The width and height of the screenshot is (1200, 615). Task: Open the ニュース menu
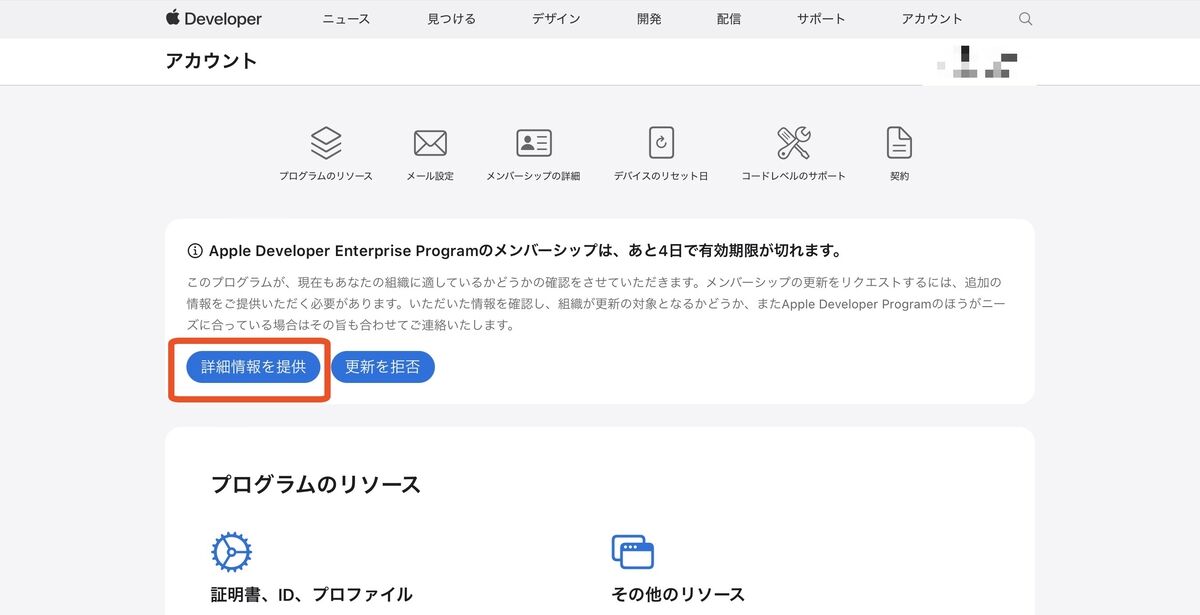click(x=346, y=19)
